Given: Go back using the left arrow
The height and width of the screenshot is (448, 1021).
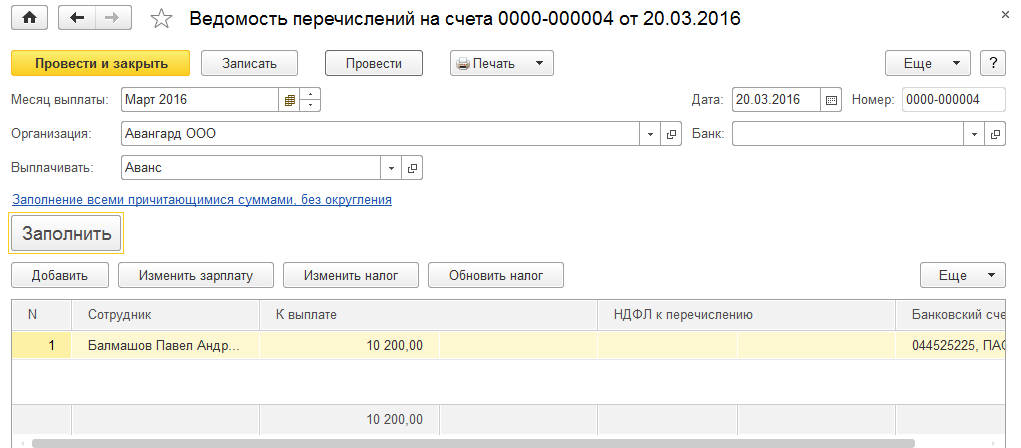Looking at the screenshot, I should coord(78,19).
